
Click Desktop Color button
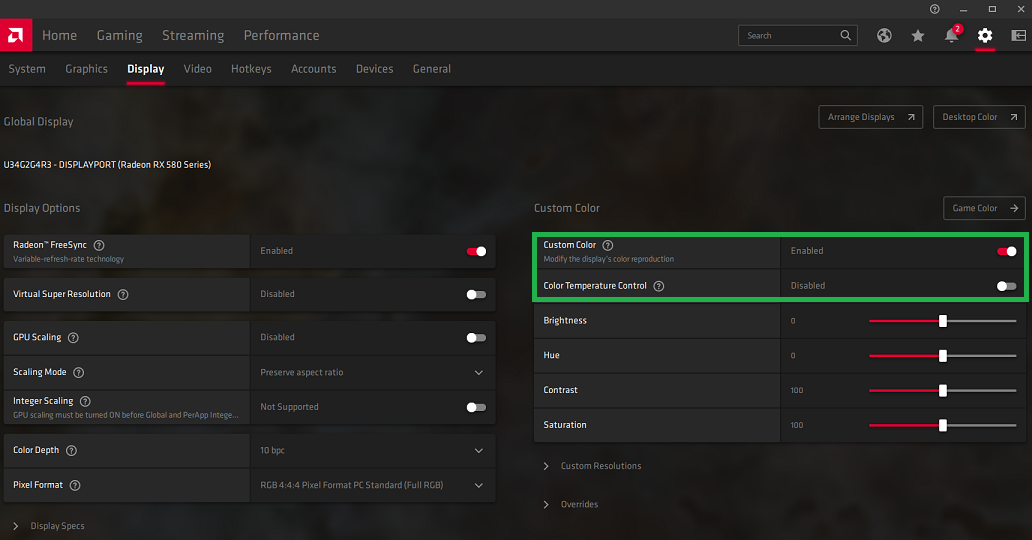(x=979, y=117)
